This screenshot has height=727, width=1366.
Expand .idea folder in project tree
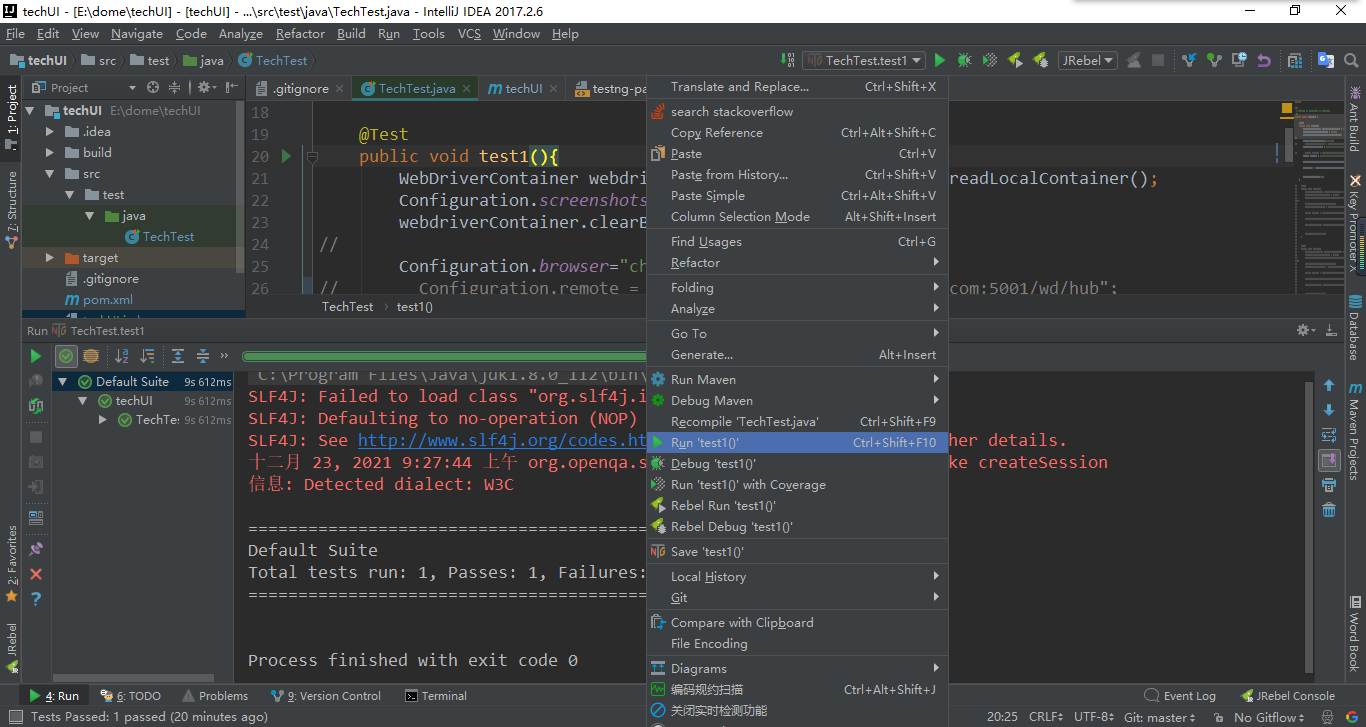pos(50,131)
